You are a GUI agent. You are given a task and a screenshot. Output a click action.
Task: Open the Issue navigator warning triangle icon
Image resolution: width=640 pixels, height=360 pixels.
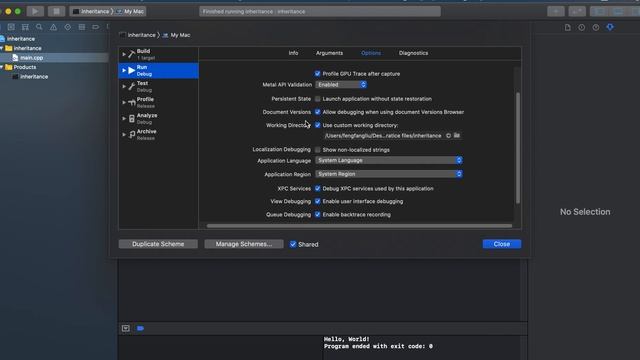53,27
